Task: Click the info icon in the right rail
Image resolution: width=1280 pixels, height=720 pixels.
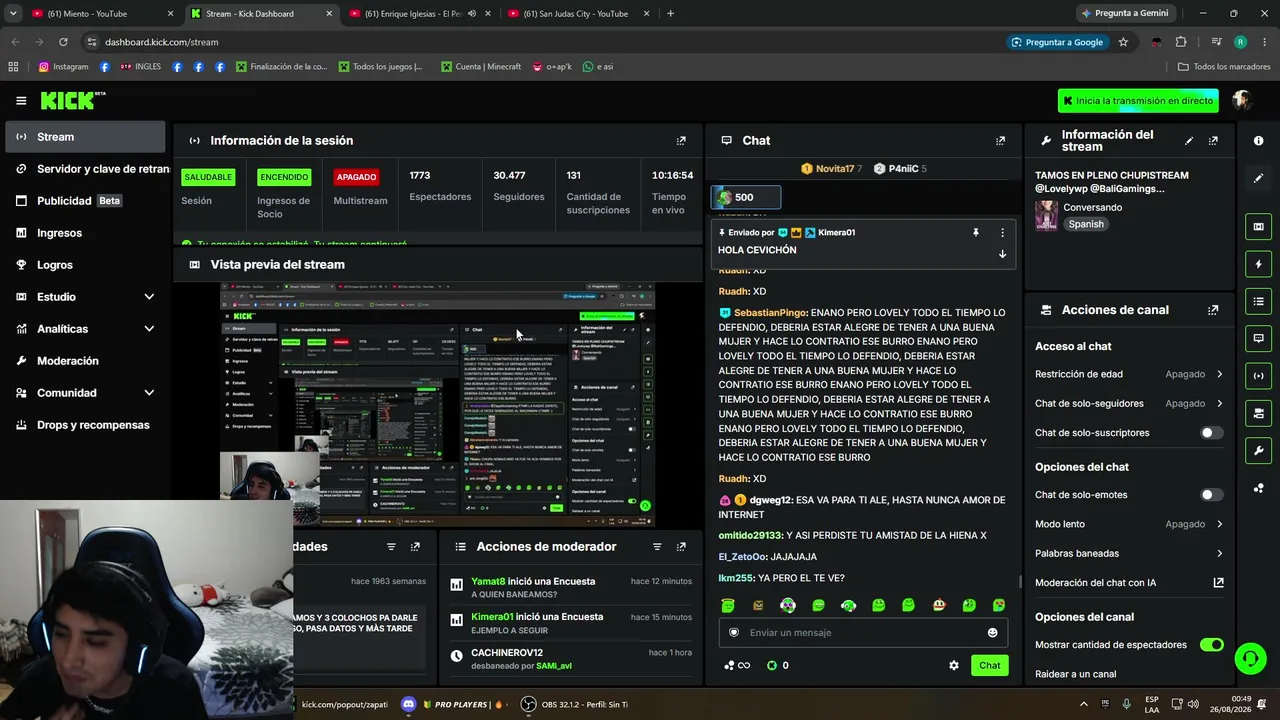Action: pos(1258,141)
